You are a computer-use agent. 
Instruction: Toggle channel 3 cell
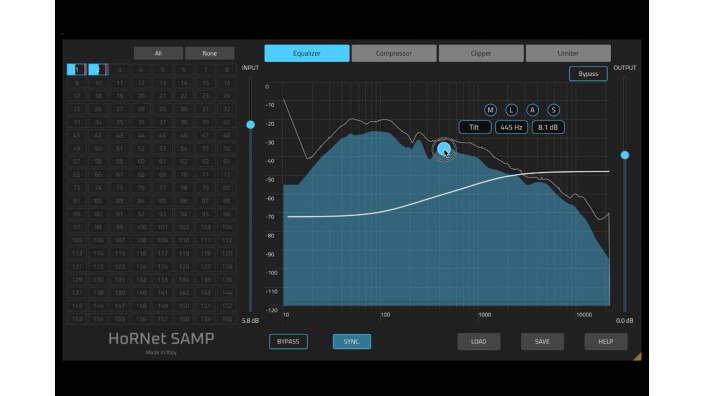[119, 70]
